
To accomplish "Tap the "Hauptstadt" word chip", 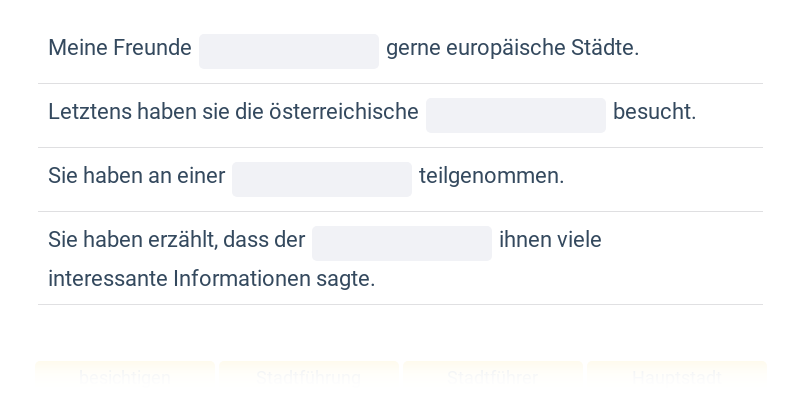I will coord(677,378).
